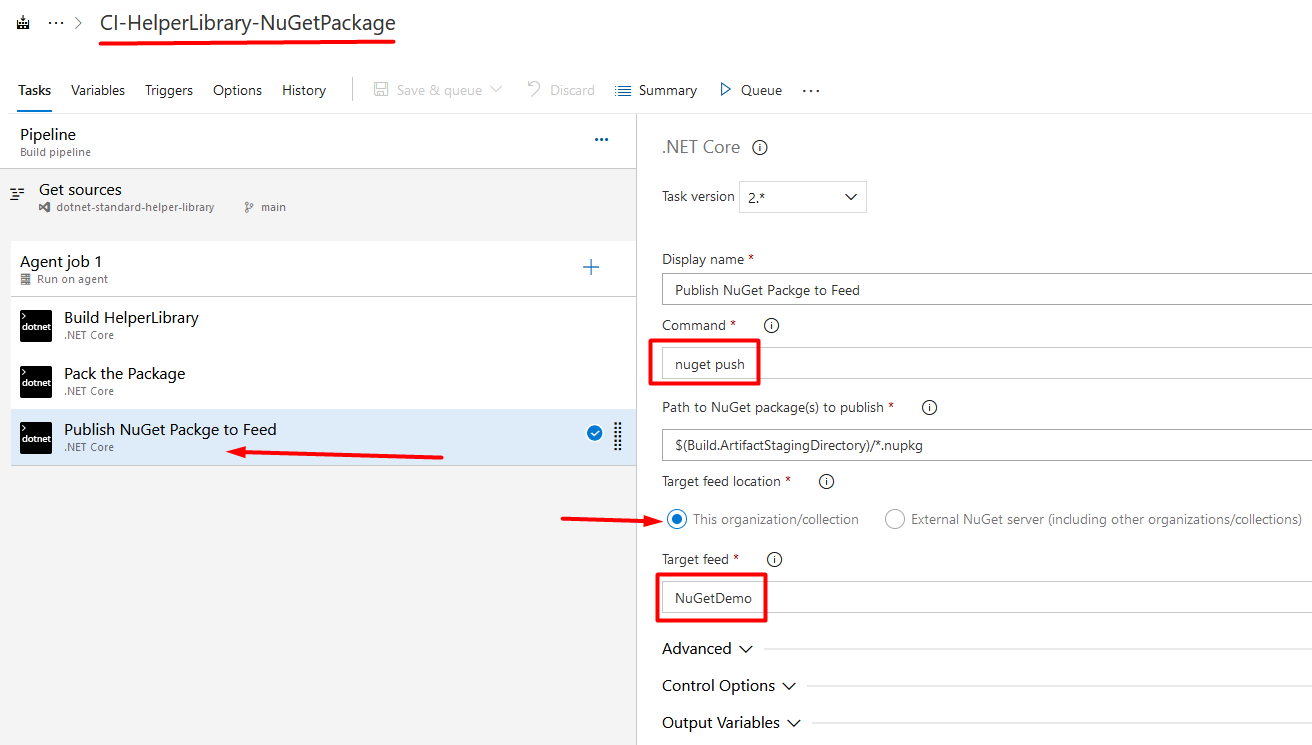Show info for the Command field
The image size is (1312, 745).
point(771,326)
